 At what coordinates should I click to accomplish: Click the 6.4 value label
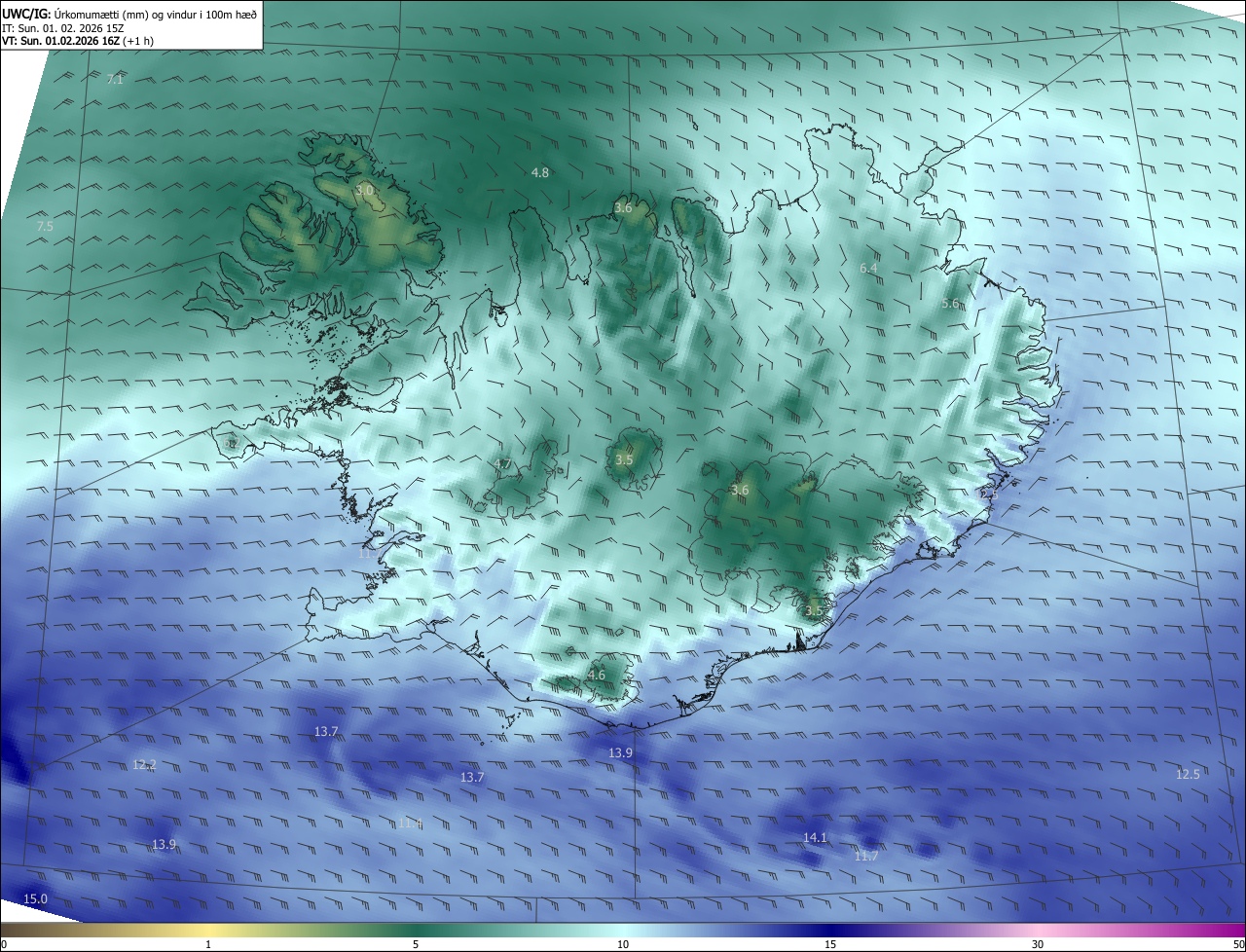[869, 268]
